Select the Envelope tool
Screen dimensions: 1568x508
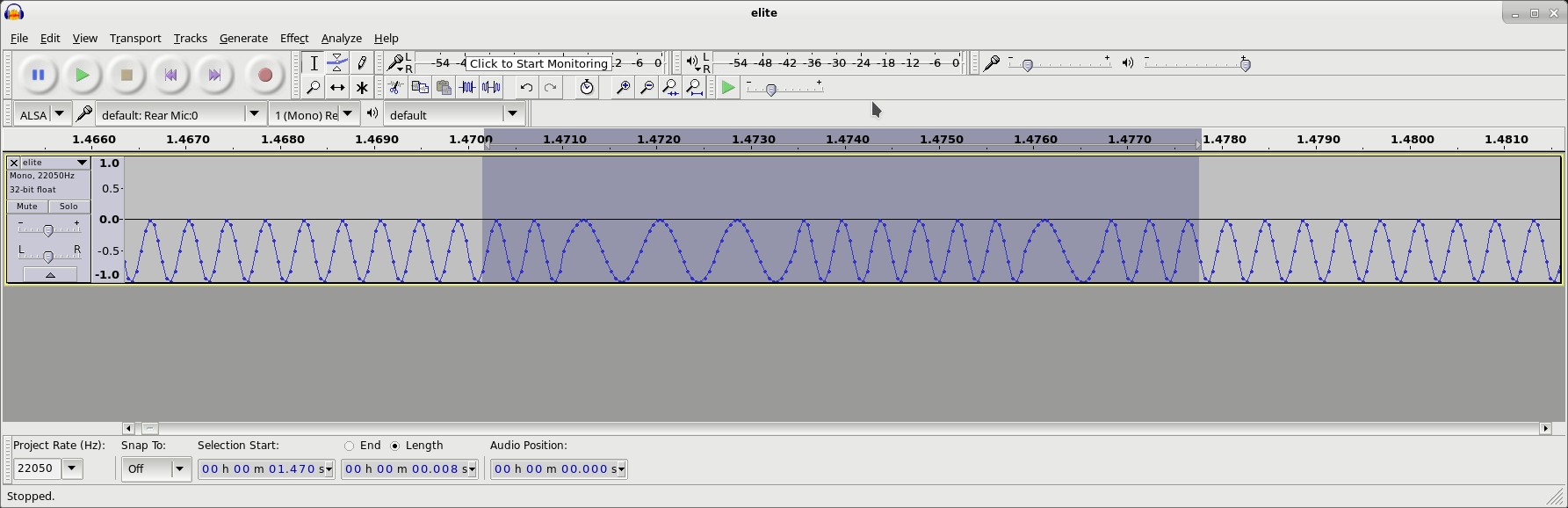(337, 63)
